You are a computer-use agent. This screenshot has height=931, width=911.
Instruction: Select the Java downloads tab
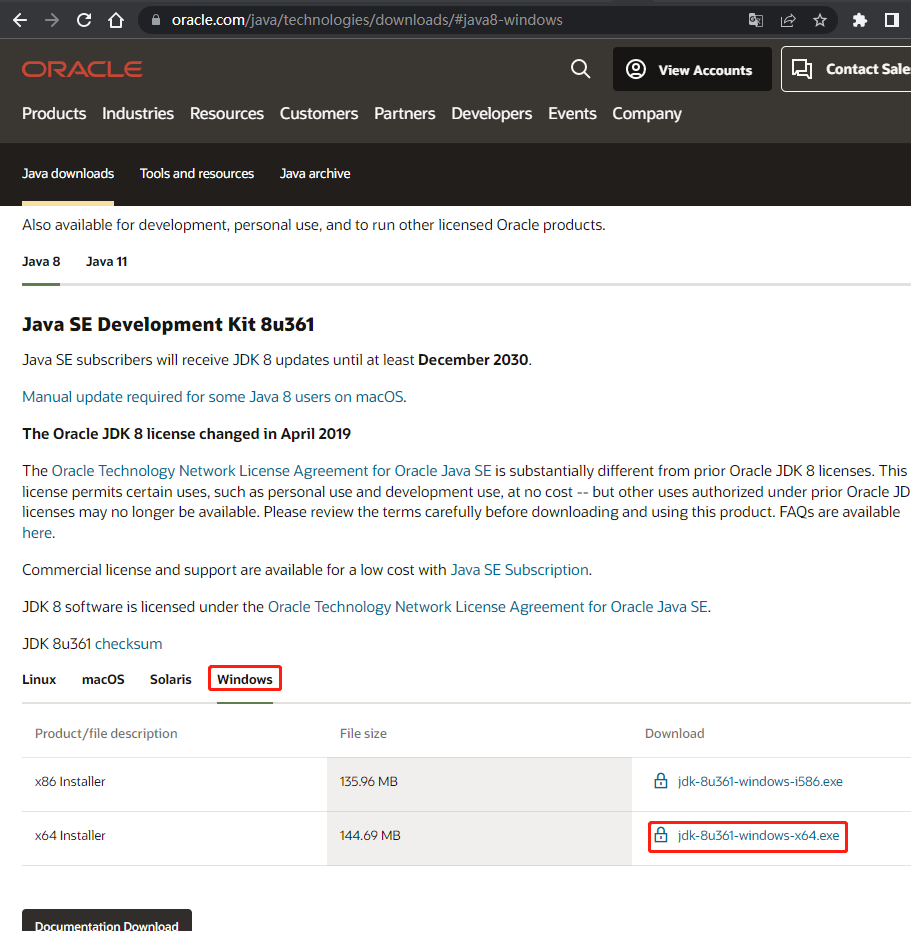68,173
